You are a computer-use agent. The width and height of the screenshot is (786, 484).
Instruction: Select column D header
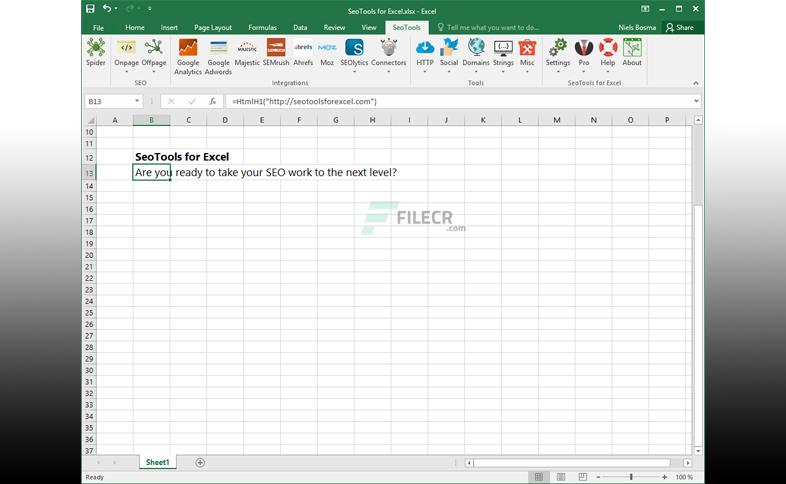click(225, 120)
